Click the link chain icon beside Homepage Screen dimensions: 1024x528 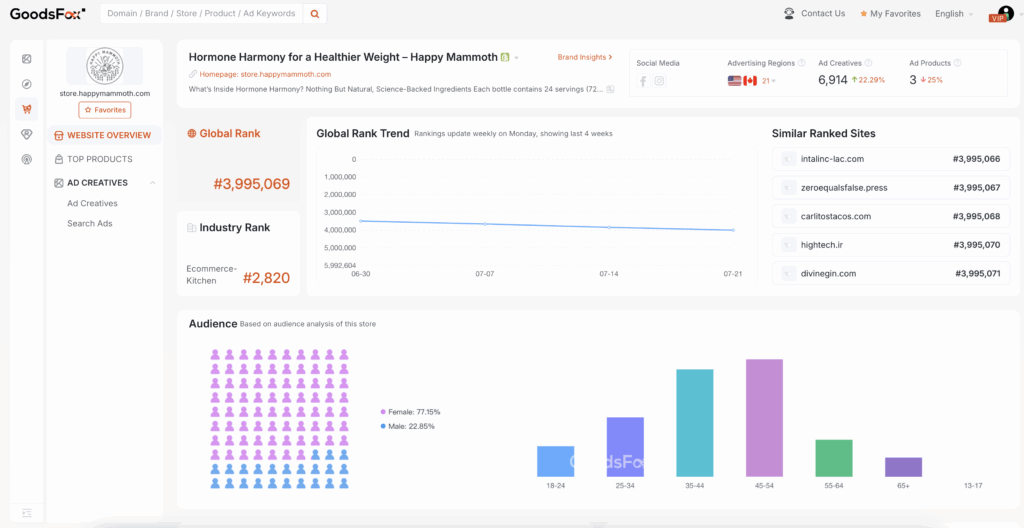(193, 74)
